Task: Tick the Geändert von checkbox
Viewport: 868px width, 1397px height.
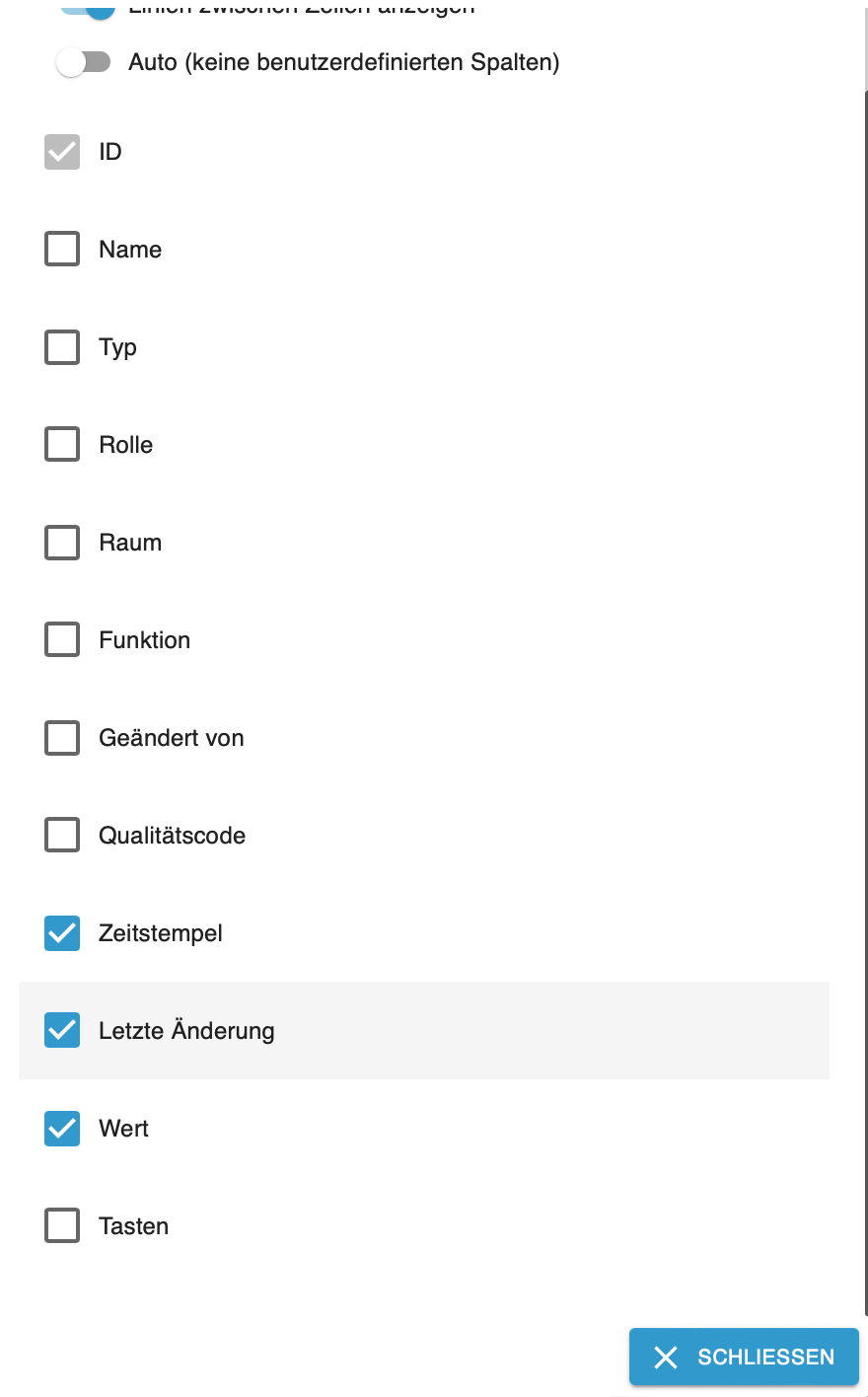Action: (62, 738)
